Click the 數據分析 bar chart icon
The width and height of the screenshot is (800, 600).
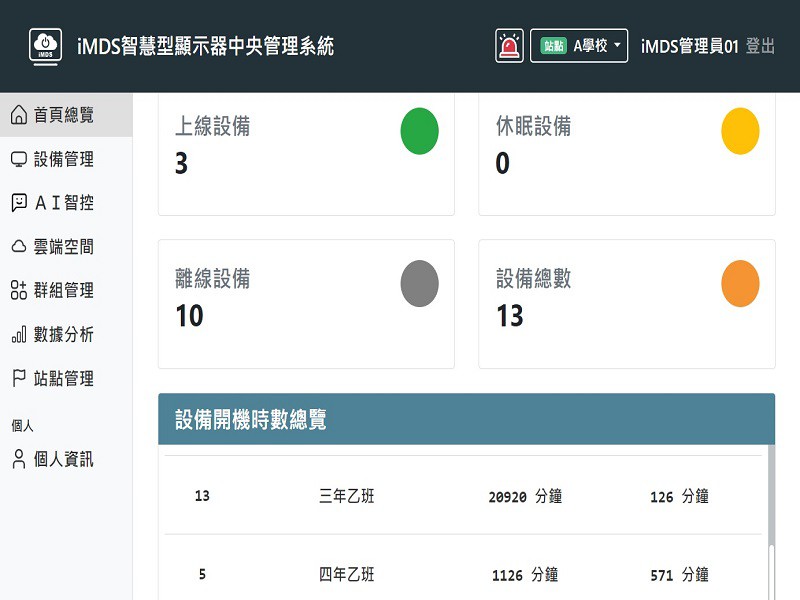19,335
